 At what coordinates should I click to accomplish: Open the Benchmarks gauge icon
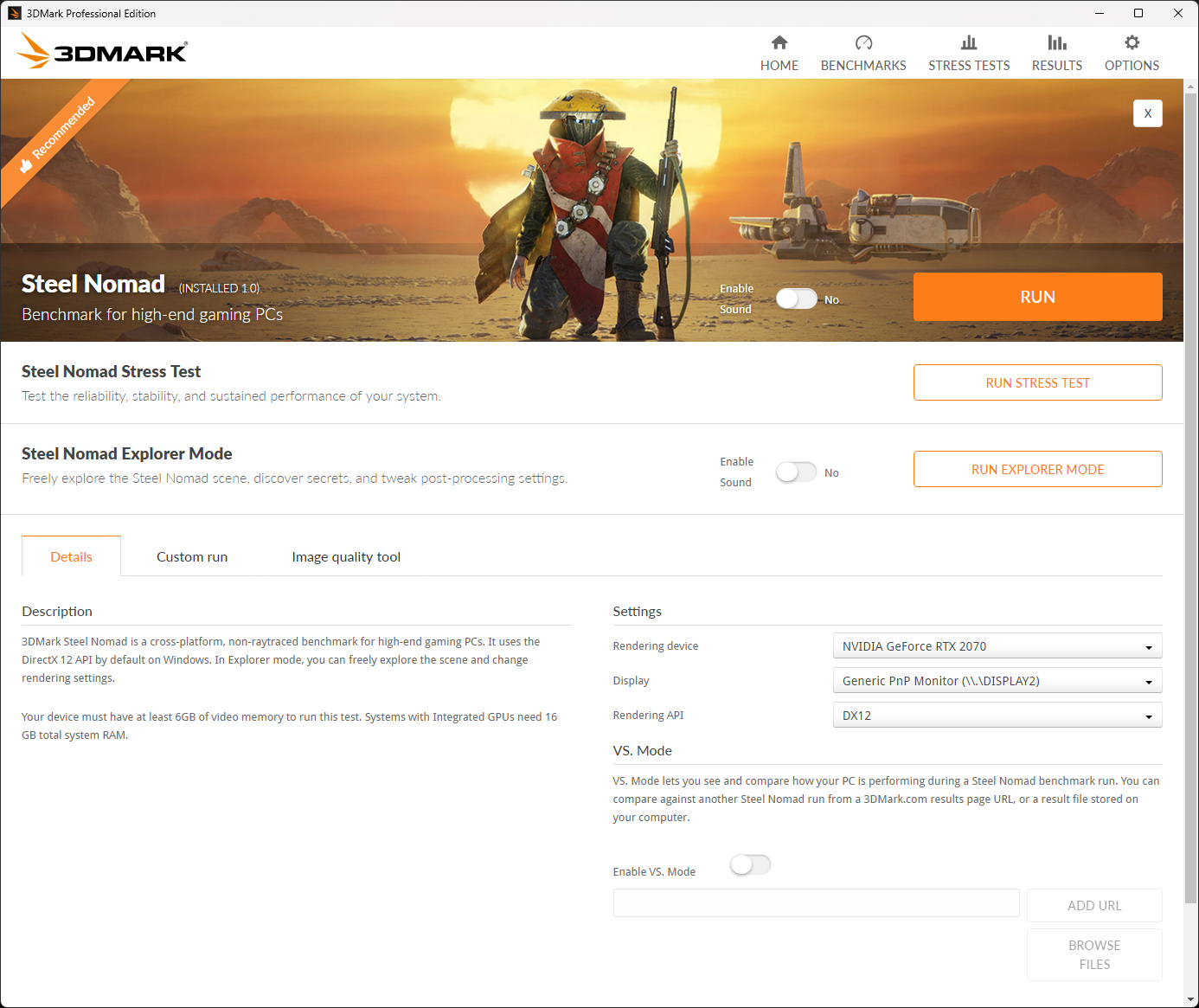coord(863,42)
